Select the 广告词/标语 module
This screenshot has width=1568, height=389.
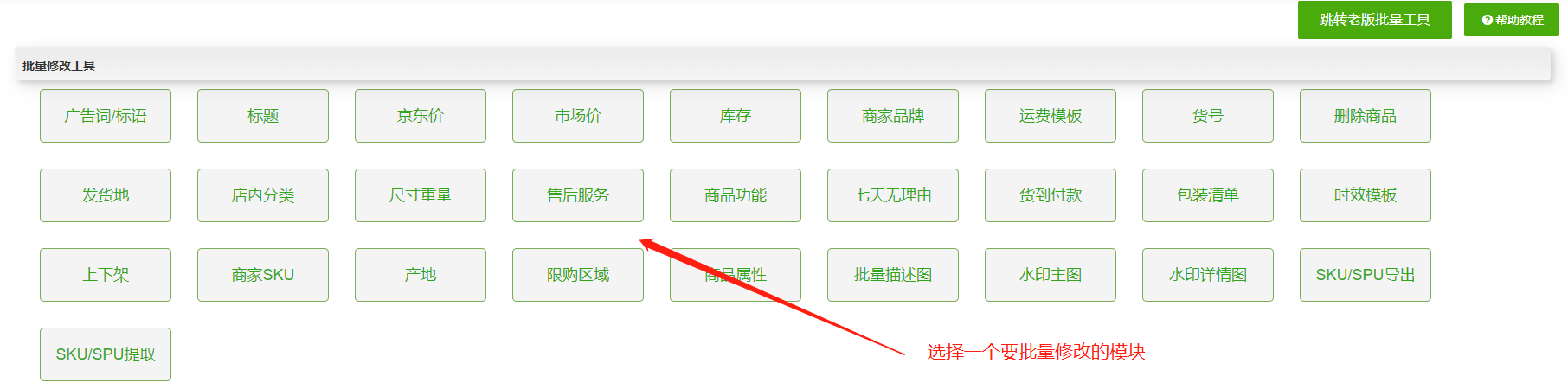[106, 116]
